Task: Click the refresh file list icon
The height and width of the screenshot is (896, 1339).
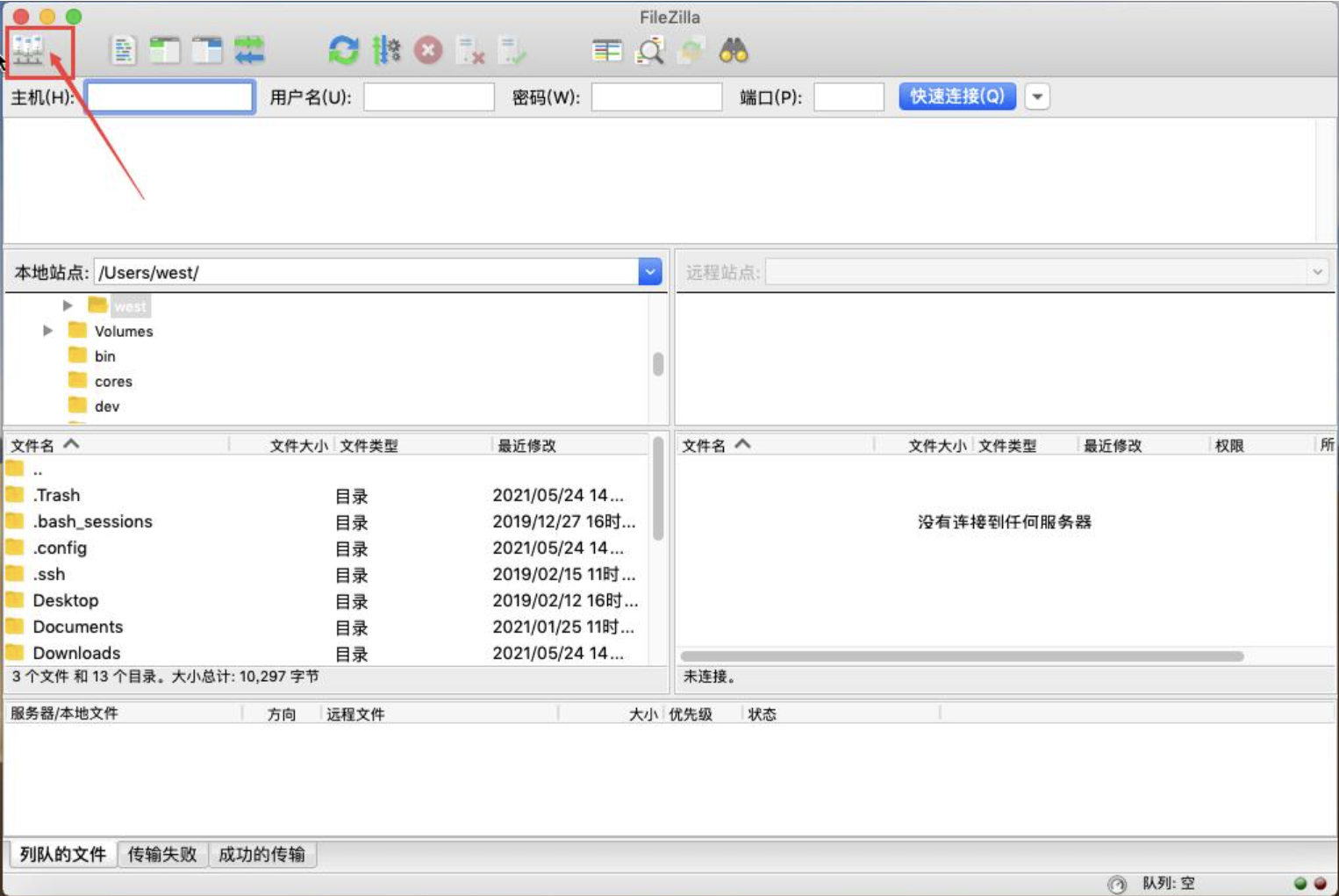Action: [343, 51]
